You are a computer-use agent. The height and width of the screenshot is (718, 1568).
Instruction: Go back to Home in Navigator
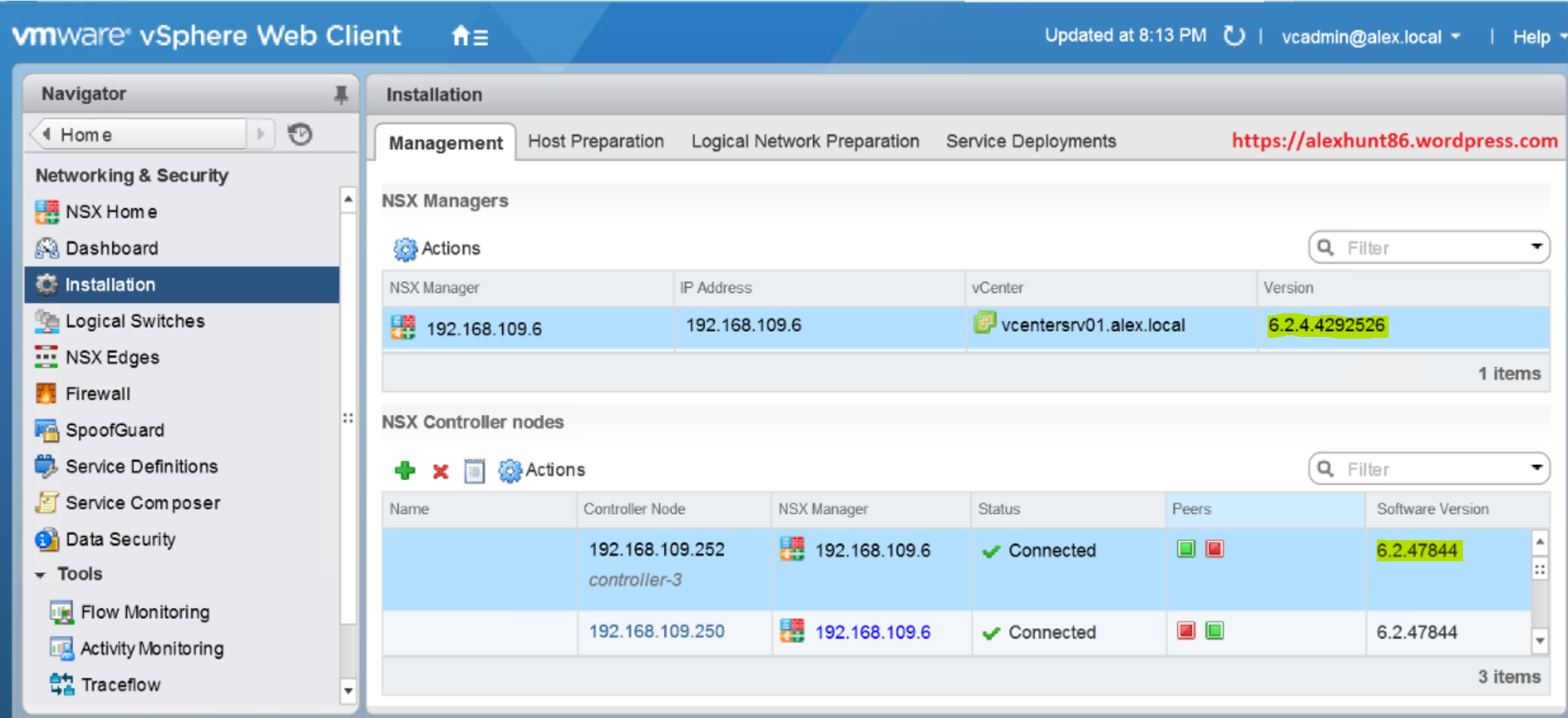coord(140,134)
